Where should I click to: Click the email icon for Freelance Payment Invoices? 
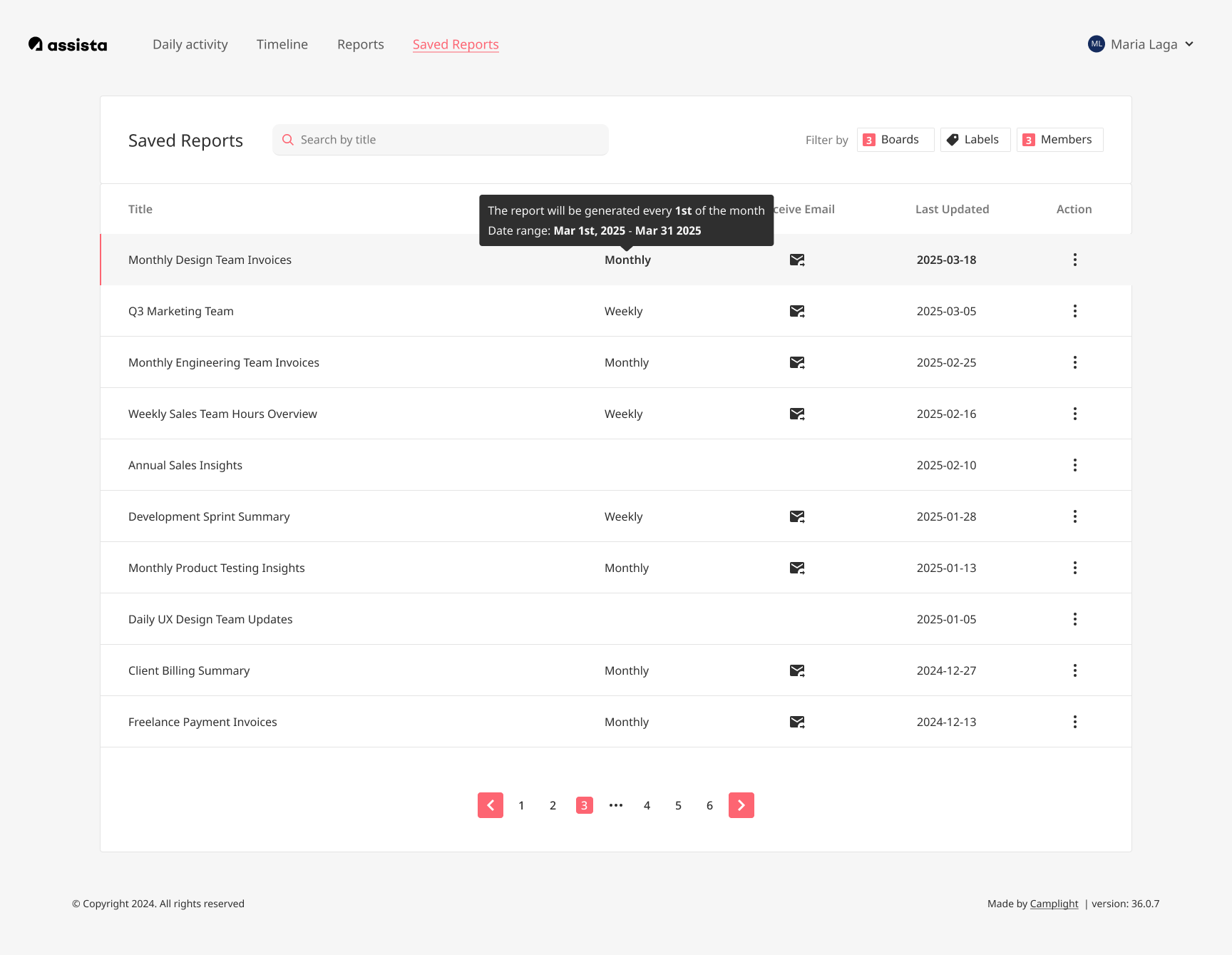click(796, 722)
